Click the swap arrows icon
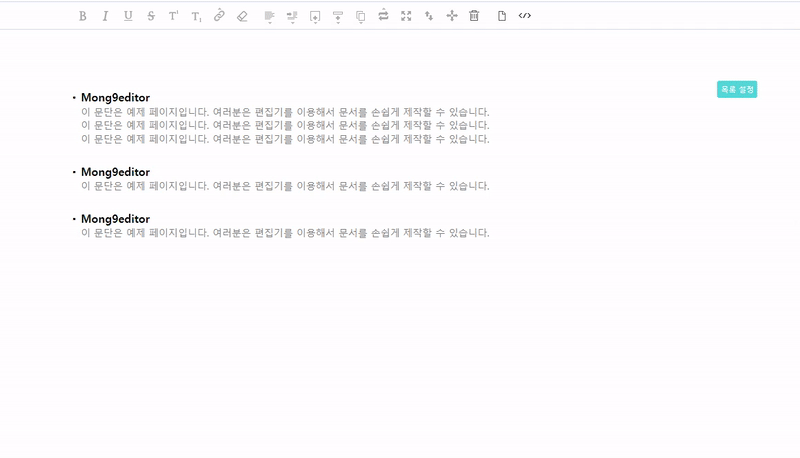Image resolution: width=800 pixels, height=458 pixels. tap(383, 16)
